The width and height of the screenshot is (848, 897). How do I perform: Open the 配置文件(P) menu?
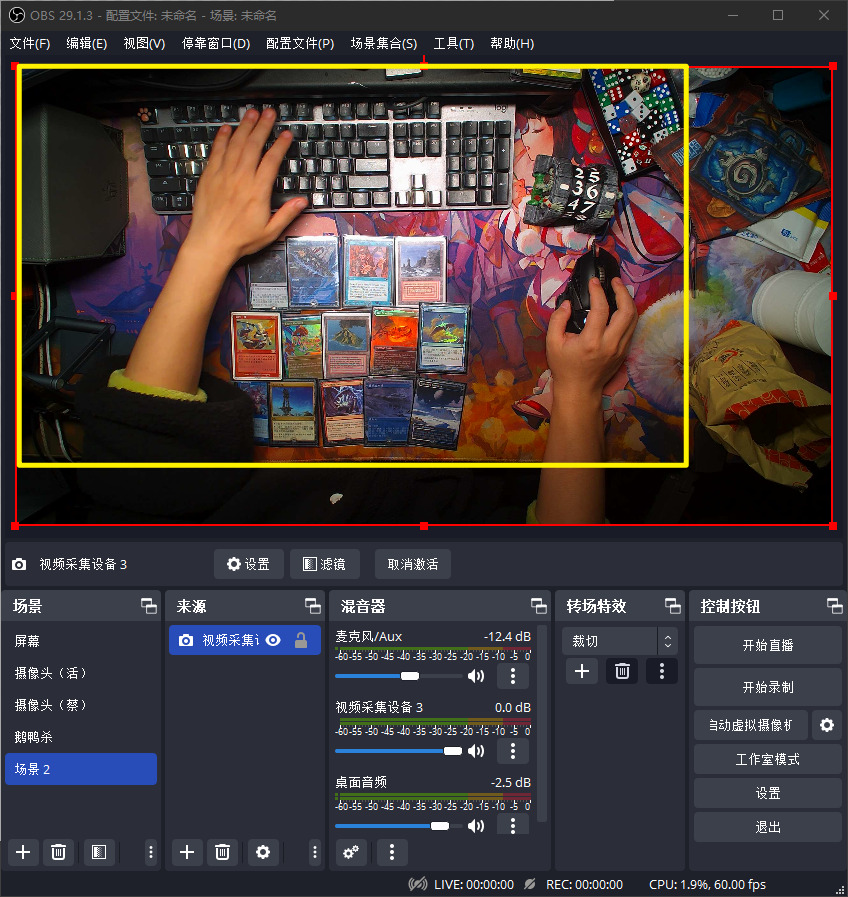pyautogui.click(x=300, y=43)
